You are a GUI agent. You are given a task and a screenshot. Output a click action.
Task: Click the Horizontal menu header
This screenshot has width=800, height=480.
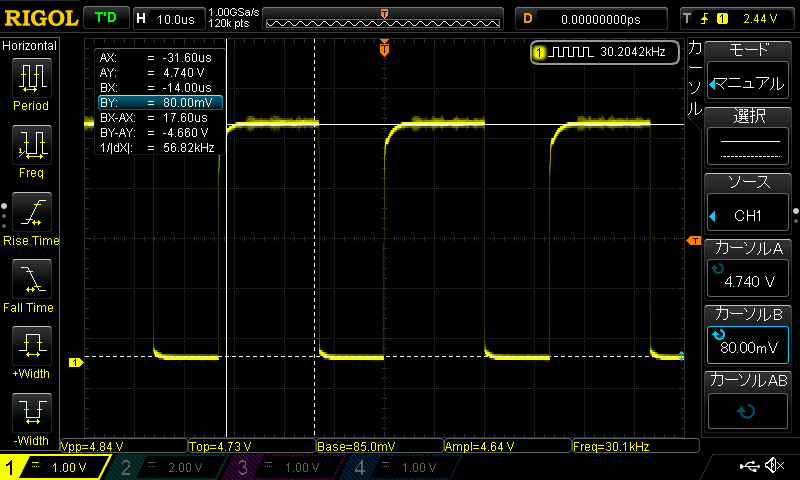coord(30,46)
